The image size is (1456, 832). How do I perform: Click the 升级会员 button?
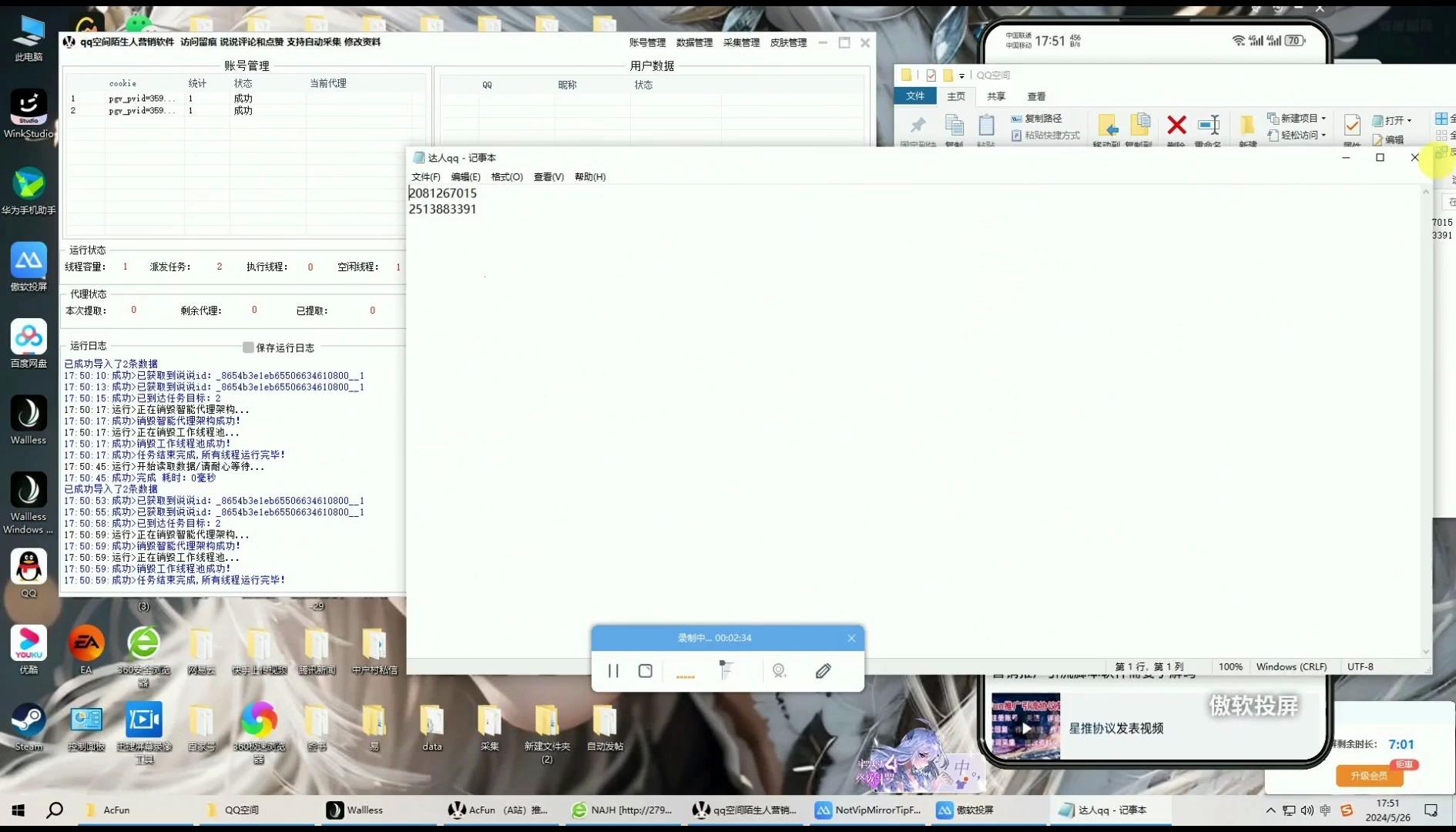tap(1369, 776)
